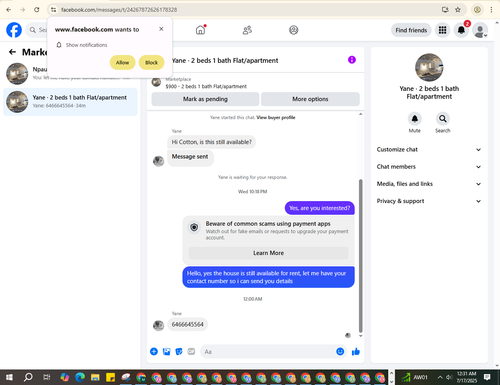The width and height of the screenshot is (500, 385).
Task: Click the $900 listing marketplace text
Action: click(x=206, y=86)
